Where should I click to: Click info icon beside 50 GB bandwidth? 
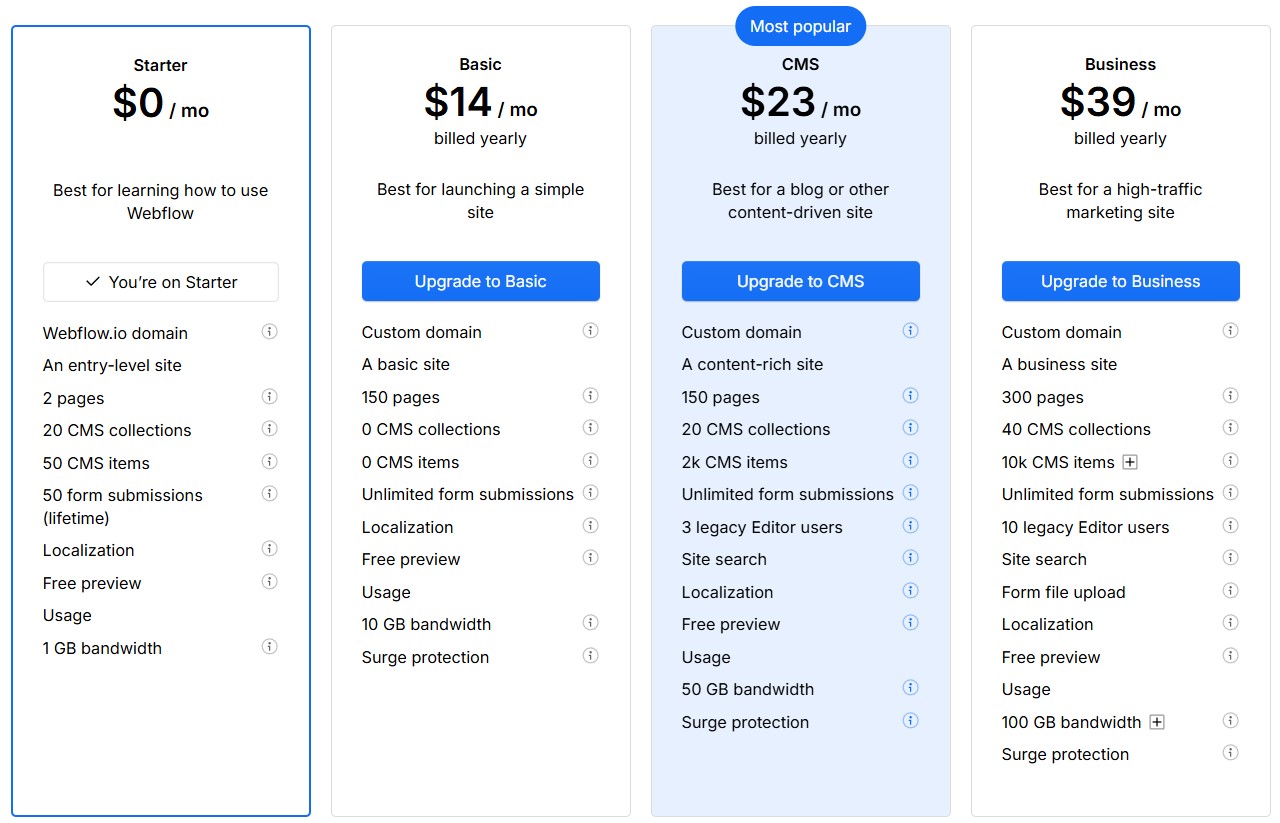point(910,687)
